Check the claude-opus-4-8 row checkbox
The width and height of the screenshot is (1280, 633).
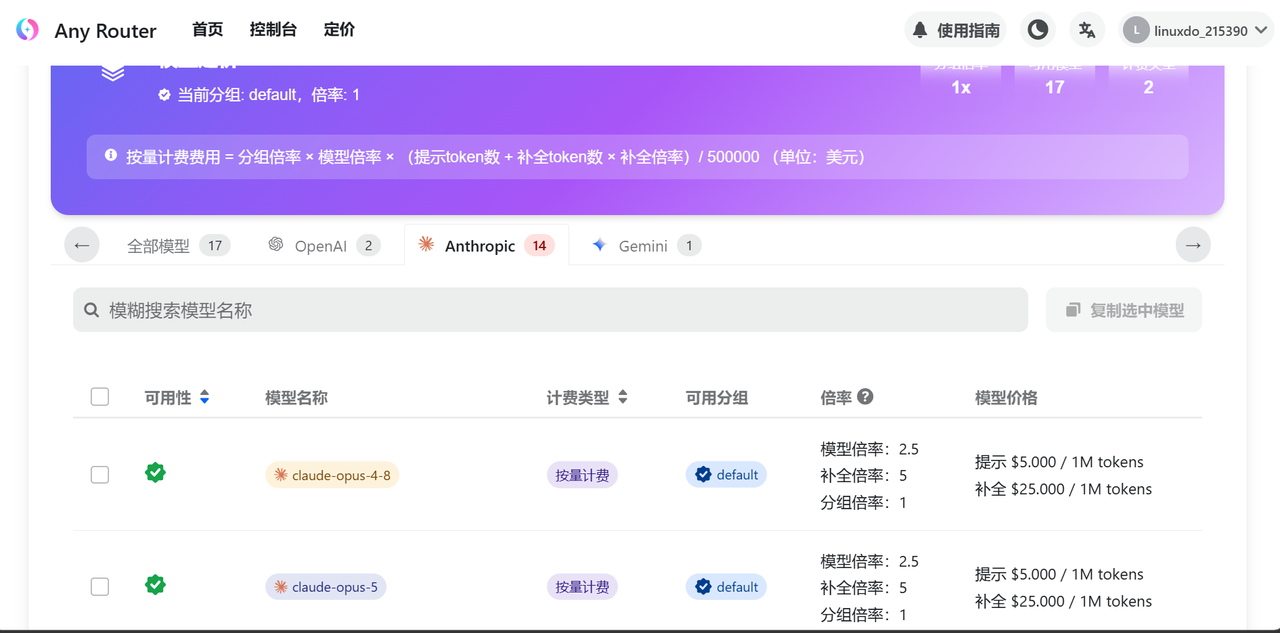100,474
